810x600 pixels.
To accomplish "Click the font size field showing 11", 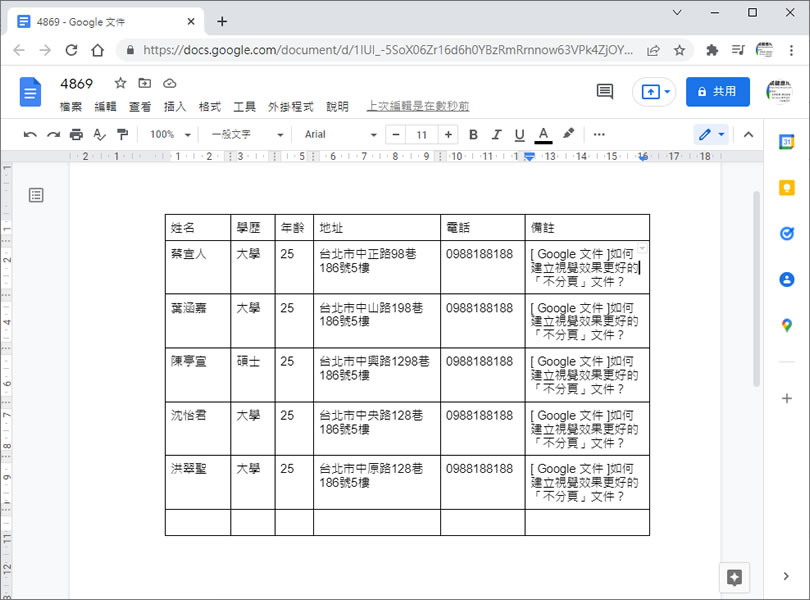I will (422, 135).
